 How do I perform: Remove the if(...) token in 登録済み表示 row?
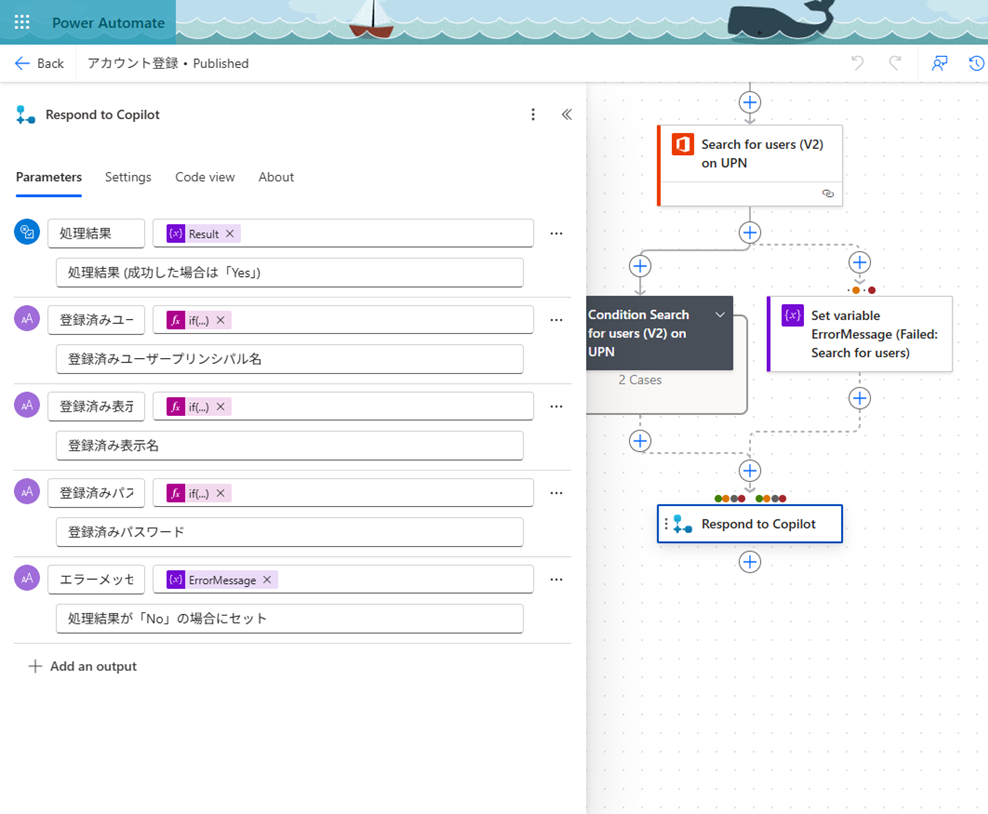click(x=221, y=406)
